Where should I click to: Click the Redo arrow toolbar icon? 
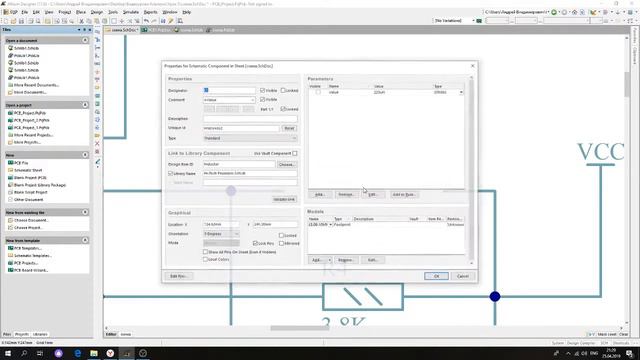[154, 21]
